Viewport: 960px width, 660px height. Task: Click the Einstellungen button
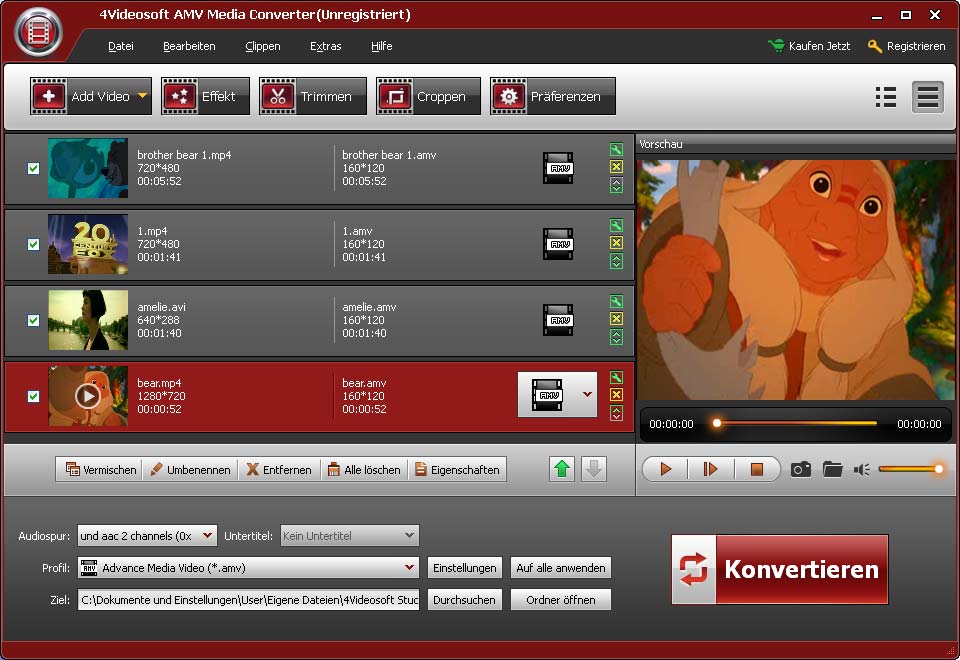pos(465,568)
